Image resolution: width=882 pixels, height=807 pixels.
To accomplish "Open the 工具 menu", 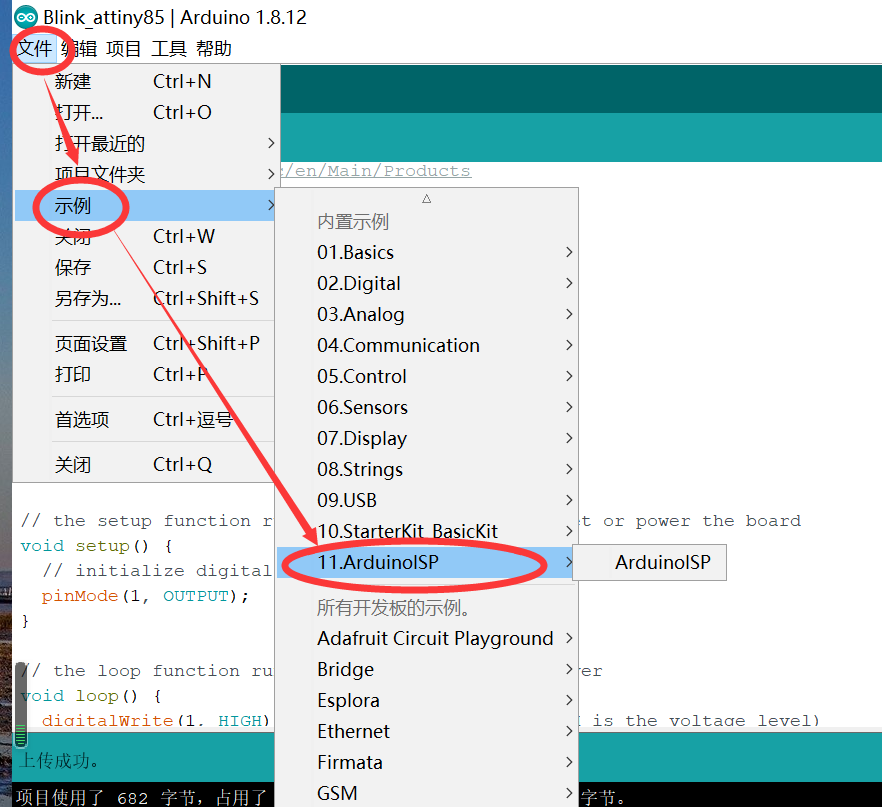I will (x=169, y=49).
